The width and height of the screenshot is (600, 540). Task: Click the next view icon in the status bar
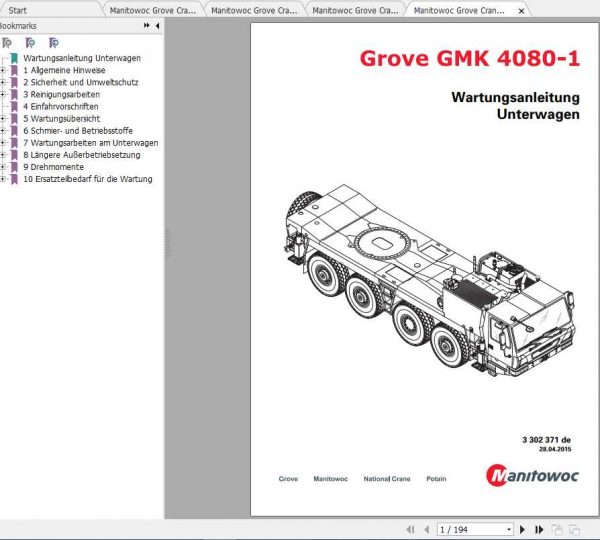(x=574, y=530)
